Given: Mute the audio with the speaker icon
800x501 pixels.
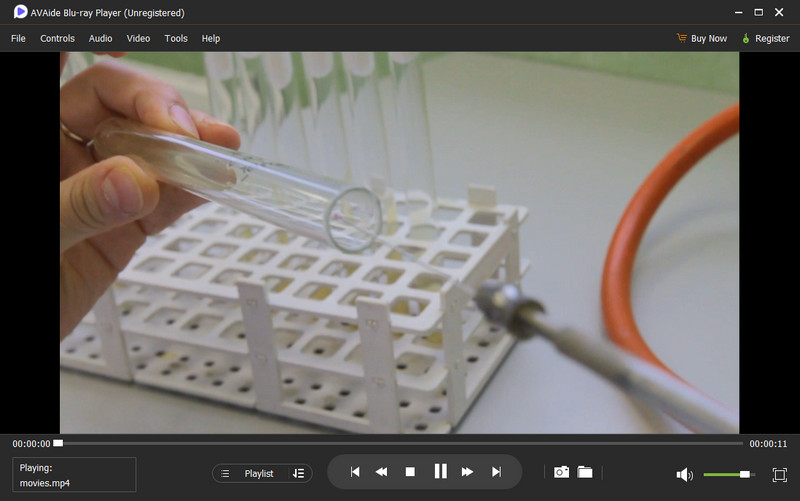Looking at the screenshot, I should point(684,474).
